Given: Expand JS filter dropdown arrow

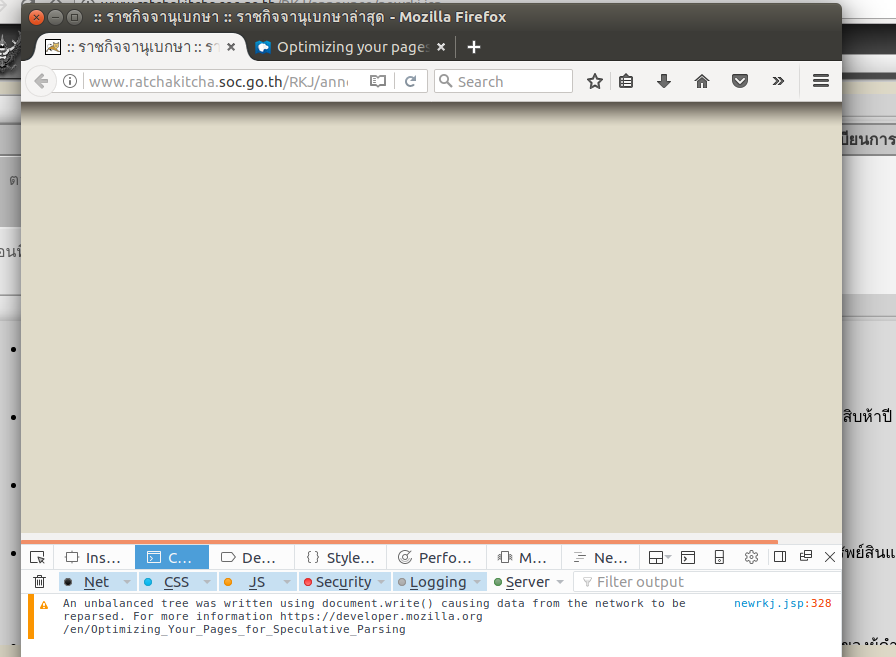Looking at the screenshot, I should 287,582.
